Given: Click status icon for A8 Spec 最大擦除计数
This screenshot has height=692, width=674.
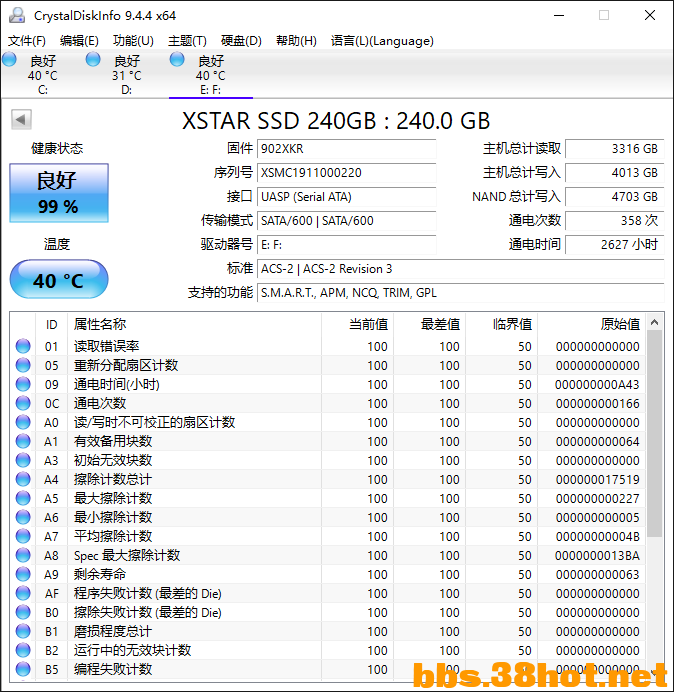Looking at the screenshot, I should [23, 555].
